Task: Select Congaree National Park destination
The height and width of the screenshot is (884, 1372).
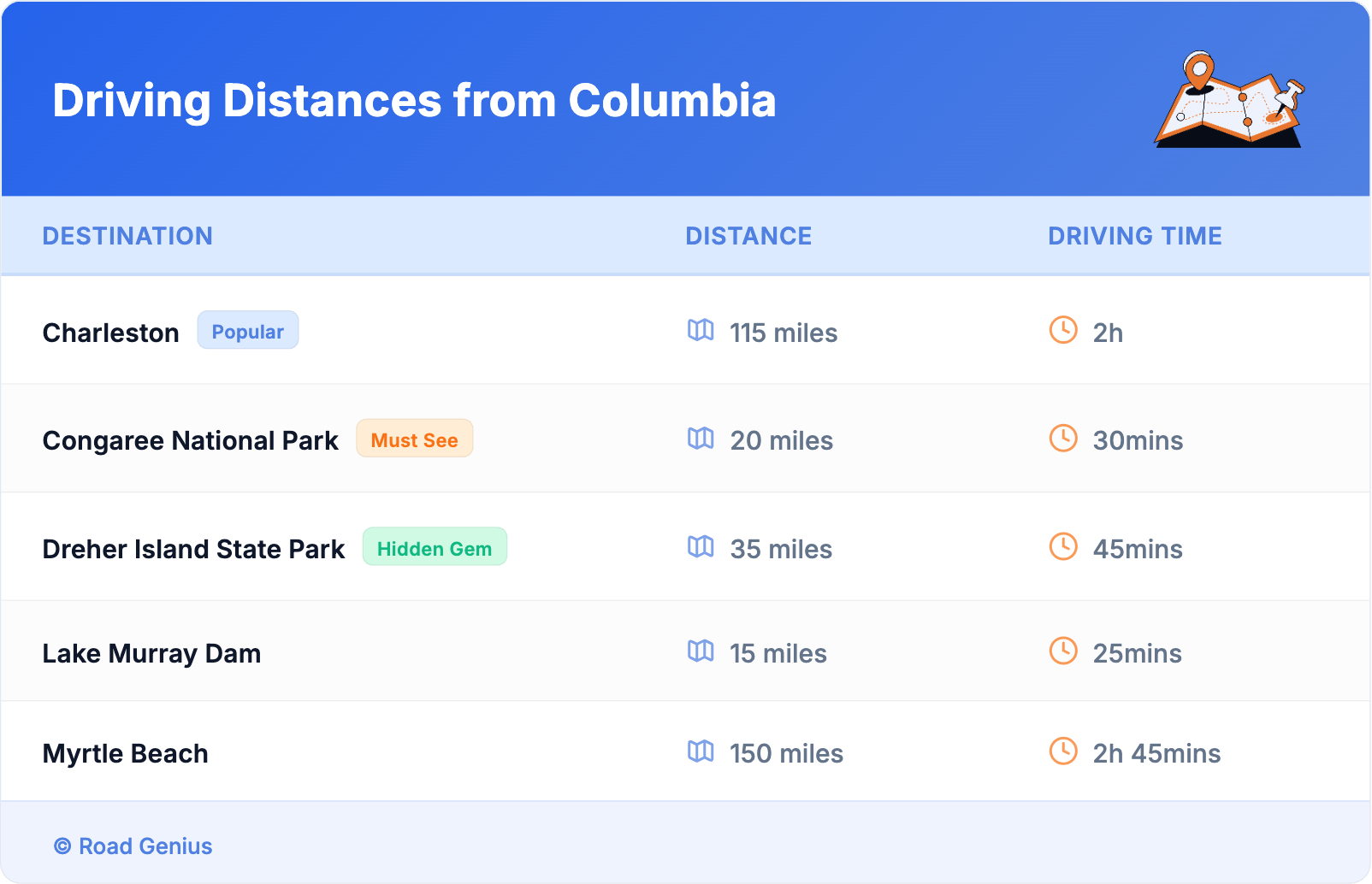Action: pyautogui.click(x=191, y=440)
